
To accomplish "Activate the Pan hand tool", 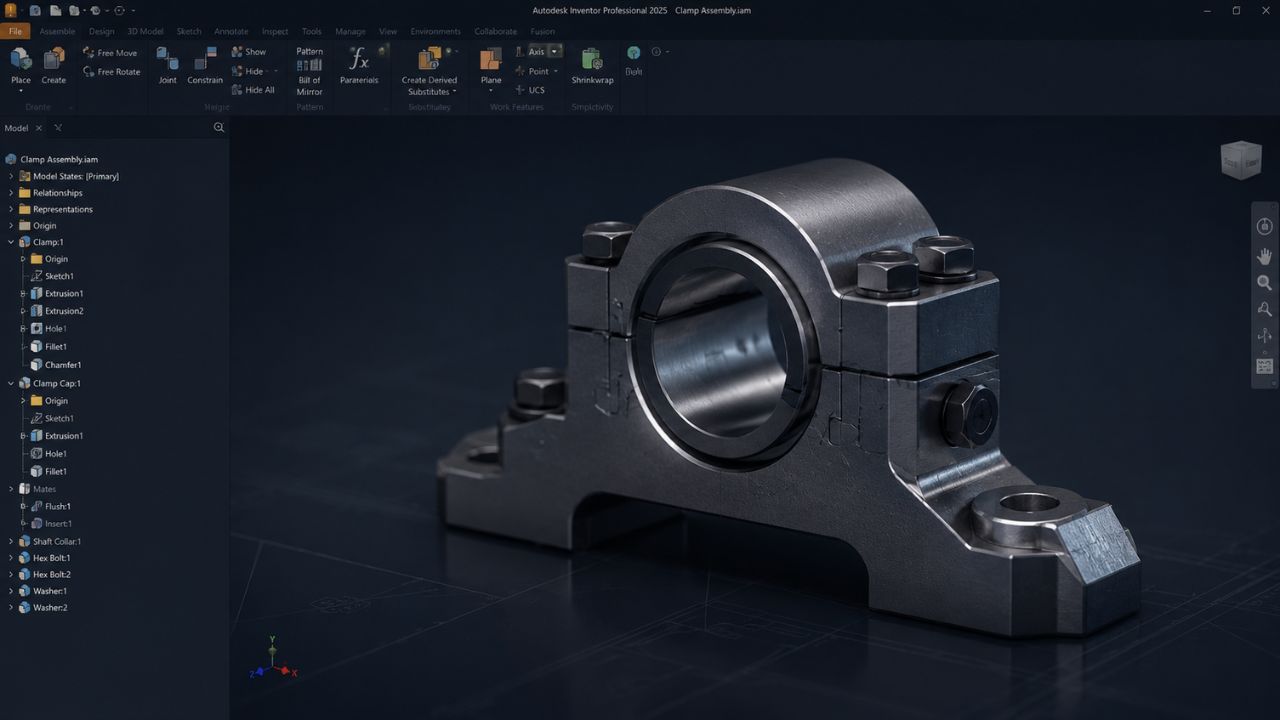I will [1264, 256].
